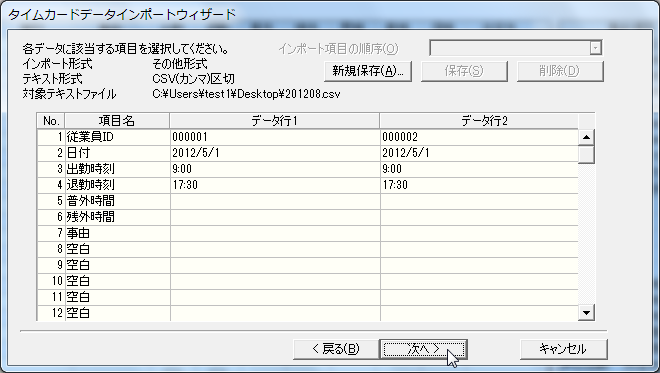Viewport: 660px width, 373px height.
Task: Click 新規保存(A)... button
Action: (368, 71)
